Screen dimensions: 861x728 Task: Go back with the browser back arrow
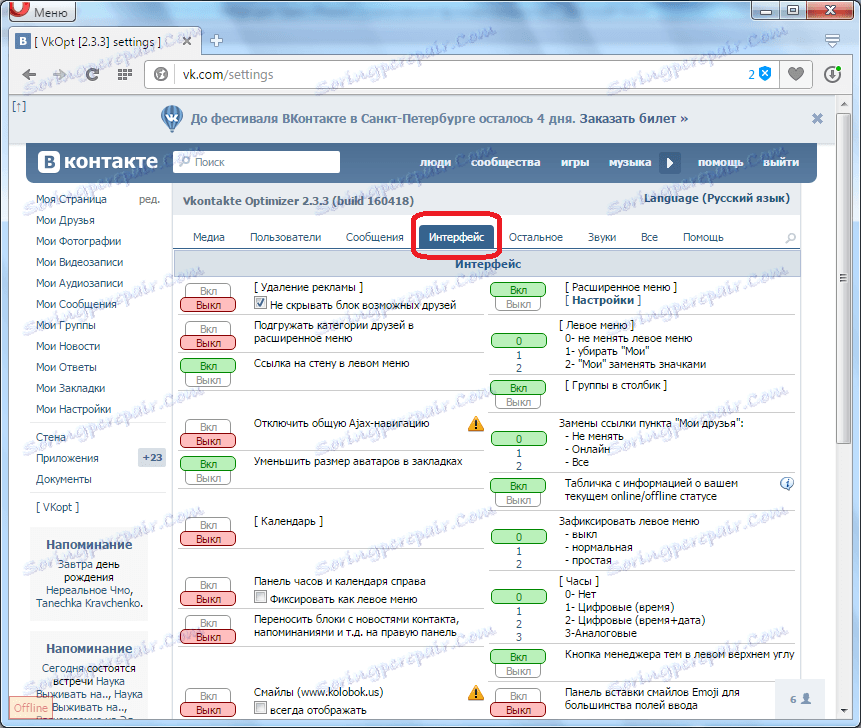pos(29,75)
